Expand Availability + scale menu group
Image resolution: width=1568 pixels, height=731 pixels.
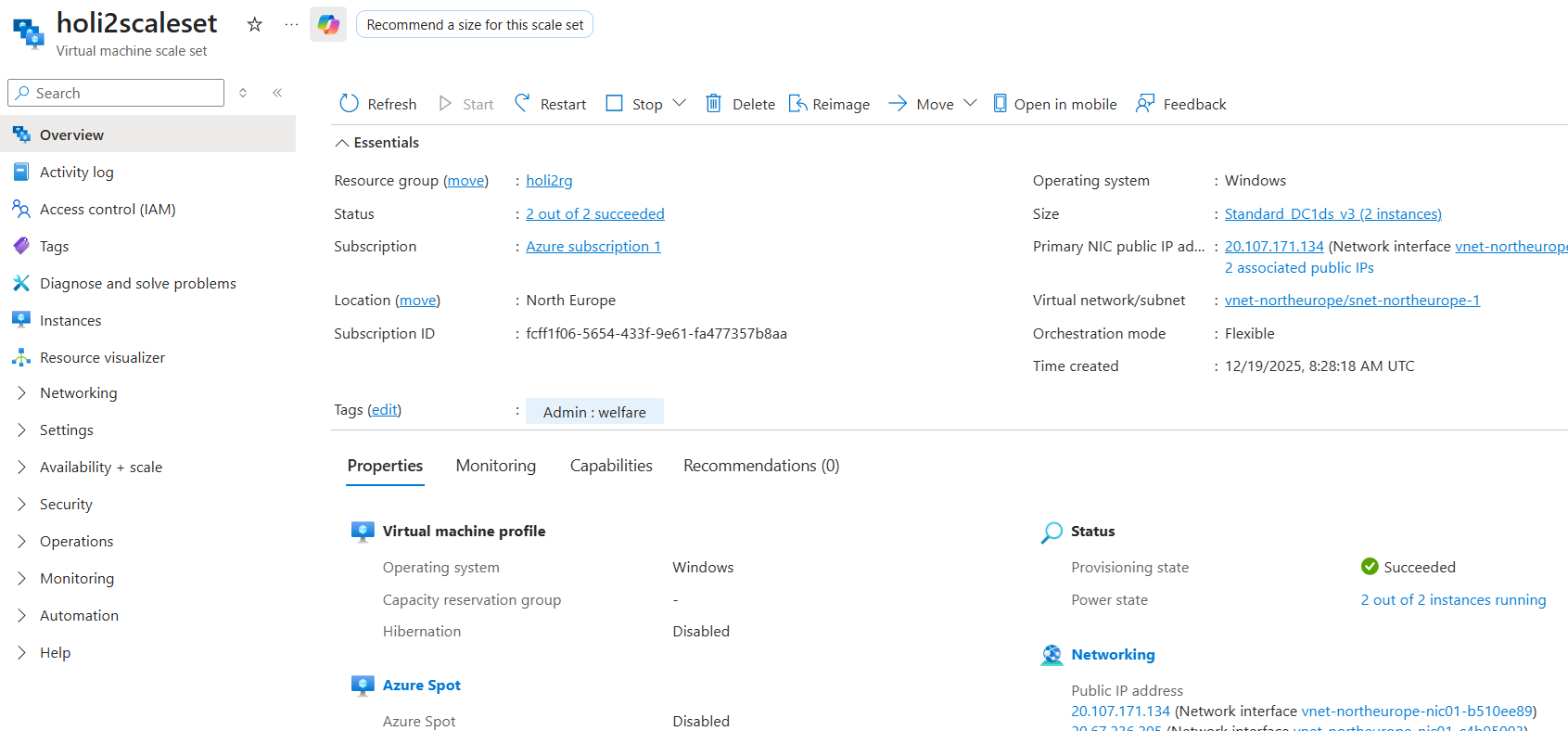(x=21, y=468)
